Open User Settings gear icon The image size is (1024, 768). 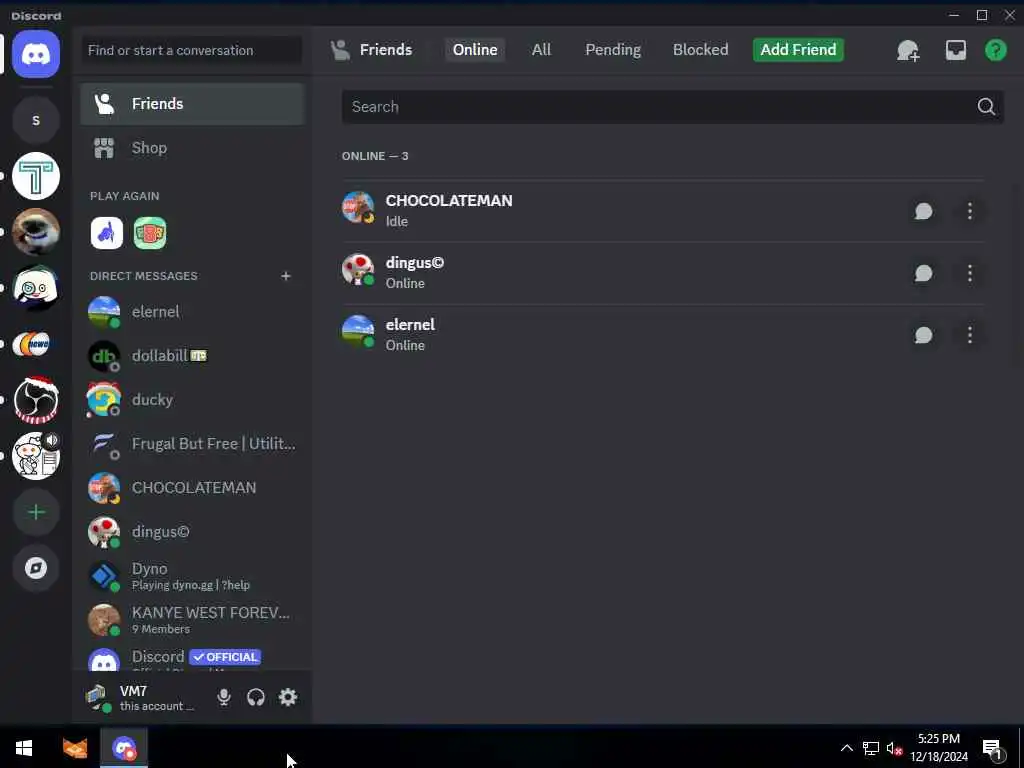[x=288, y=697]
